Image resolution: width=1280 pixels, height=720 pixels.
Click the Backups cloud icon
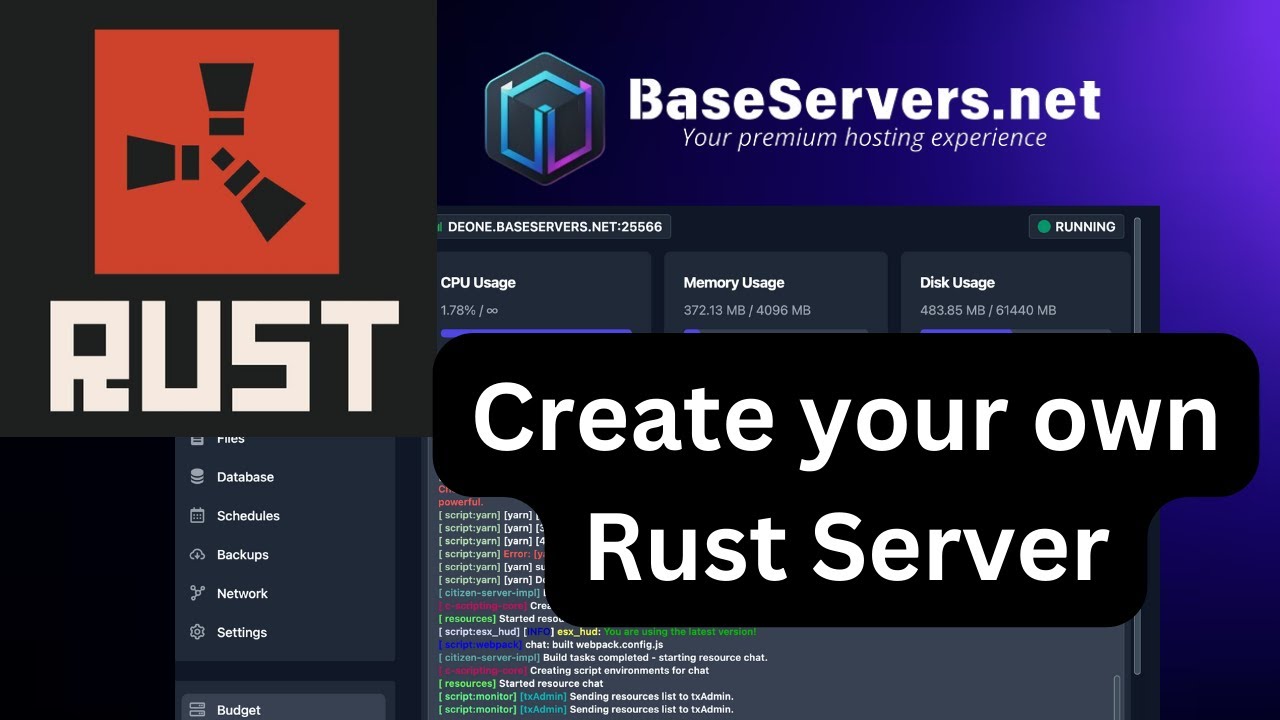(197, 555)
